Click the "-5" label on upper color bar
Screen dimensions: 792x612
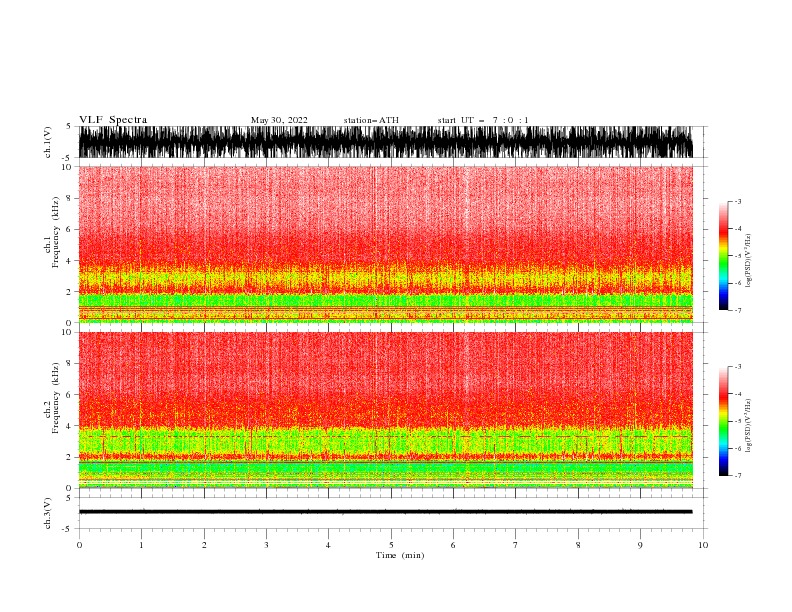coord(738,256)
